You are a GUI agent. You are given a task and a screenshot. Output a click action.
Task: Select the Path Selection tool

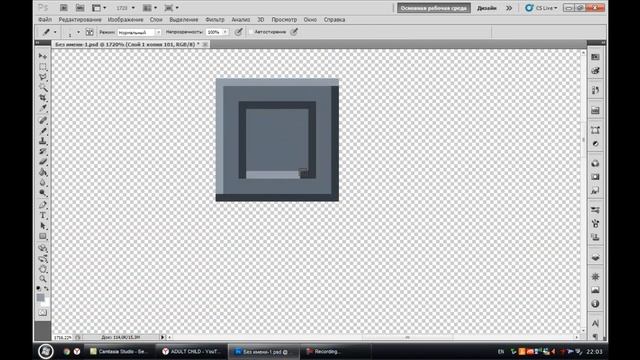click(42, 226)
